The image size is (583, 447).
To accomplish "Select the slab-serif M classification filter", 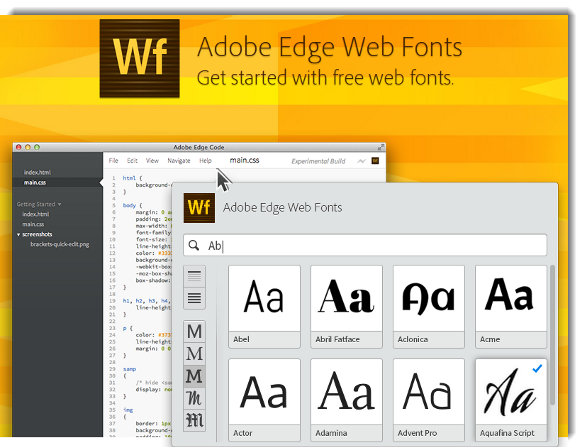I will click(194, 376).
